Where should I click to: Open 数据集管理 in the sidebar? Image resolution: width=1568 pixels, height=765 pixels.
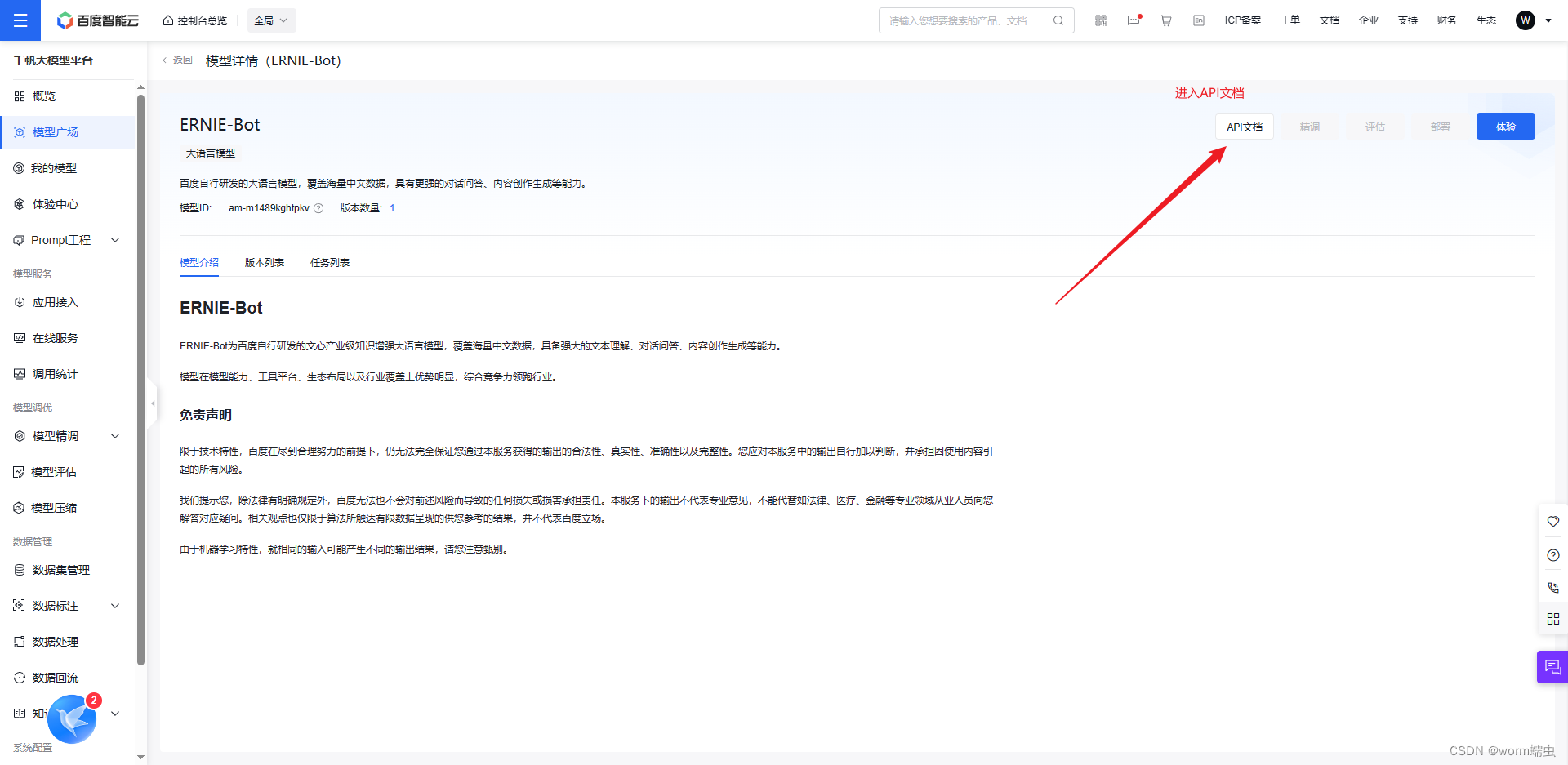[67, 570]
